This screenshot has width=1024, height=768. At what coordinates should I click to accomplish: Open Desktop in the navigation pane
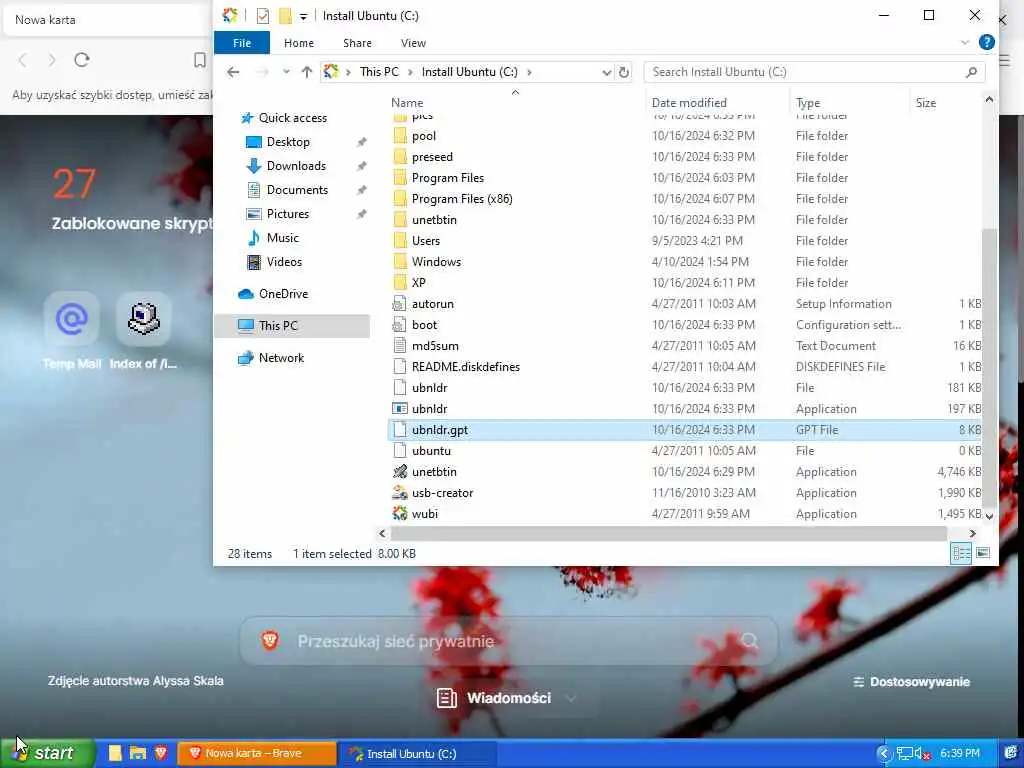click(x=287, y=142)
